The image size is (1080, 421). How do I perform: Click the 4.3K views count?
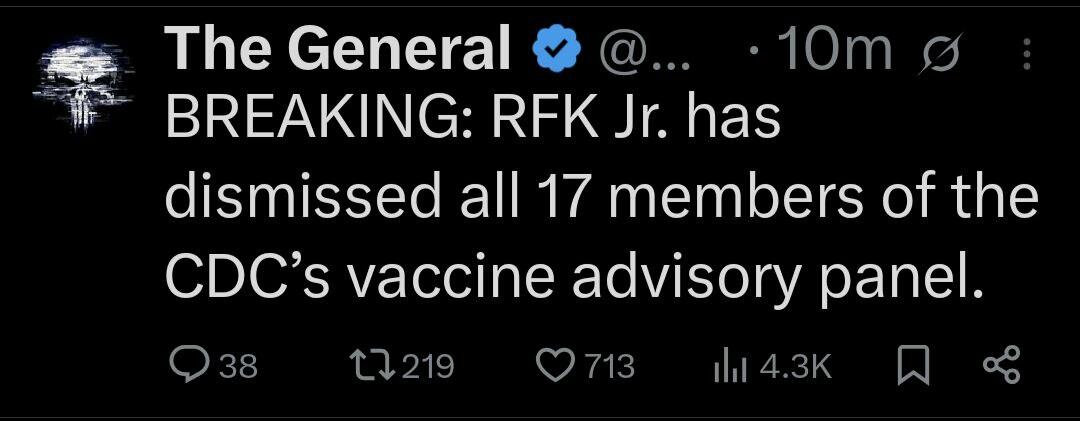click(796, 366)
